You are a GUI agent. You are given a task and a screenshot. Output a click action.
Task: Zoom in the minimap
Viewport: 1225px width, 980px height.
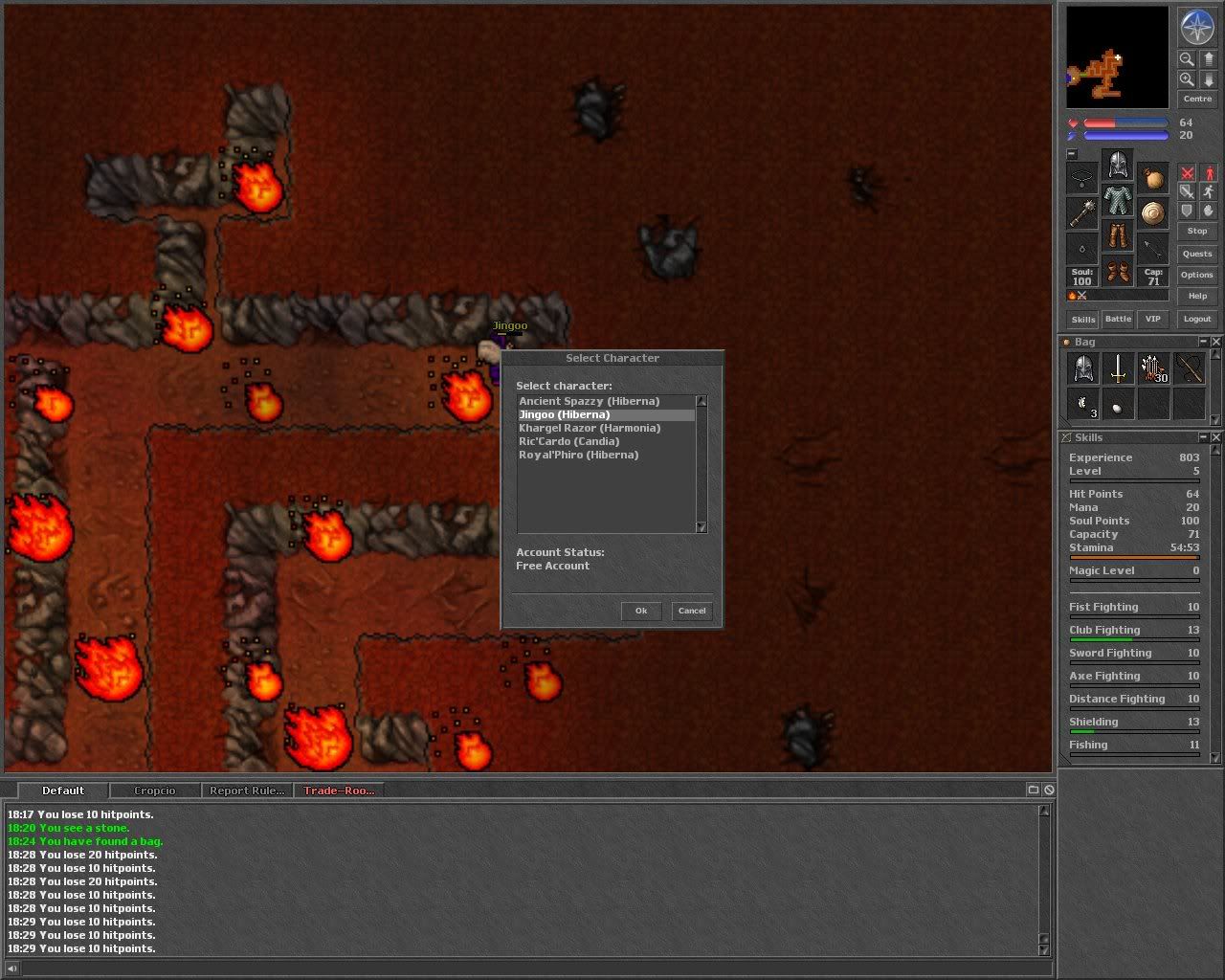(1187, 79)
